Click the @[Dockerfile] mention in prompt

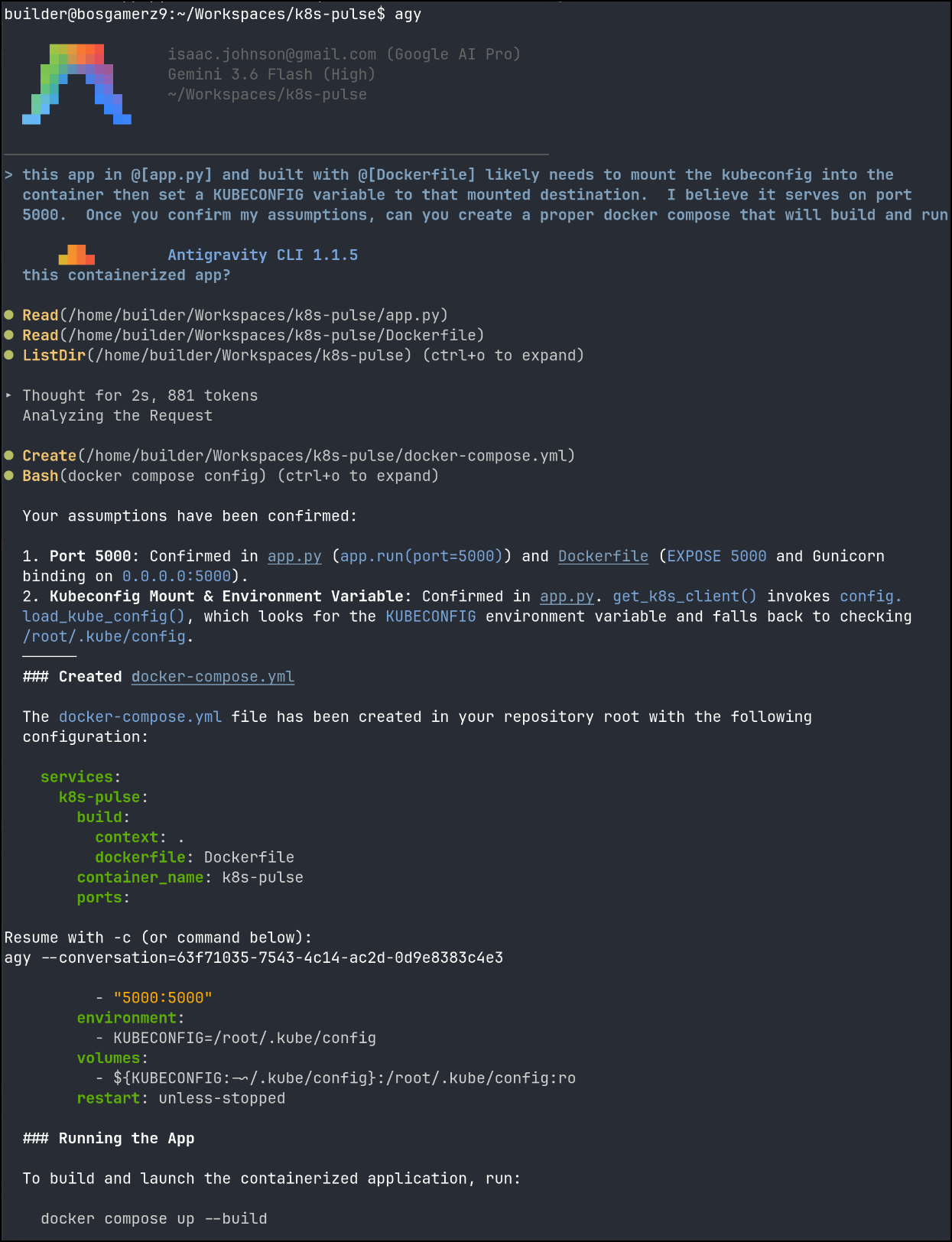(417, 175)
